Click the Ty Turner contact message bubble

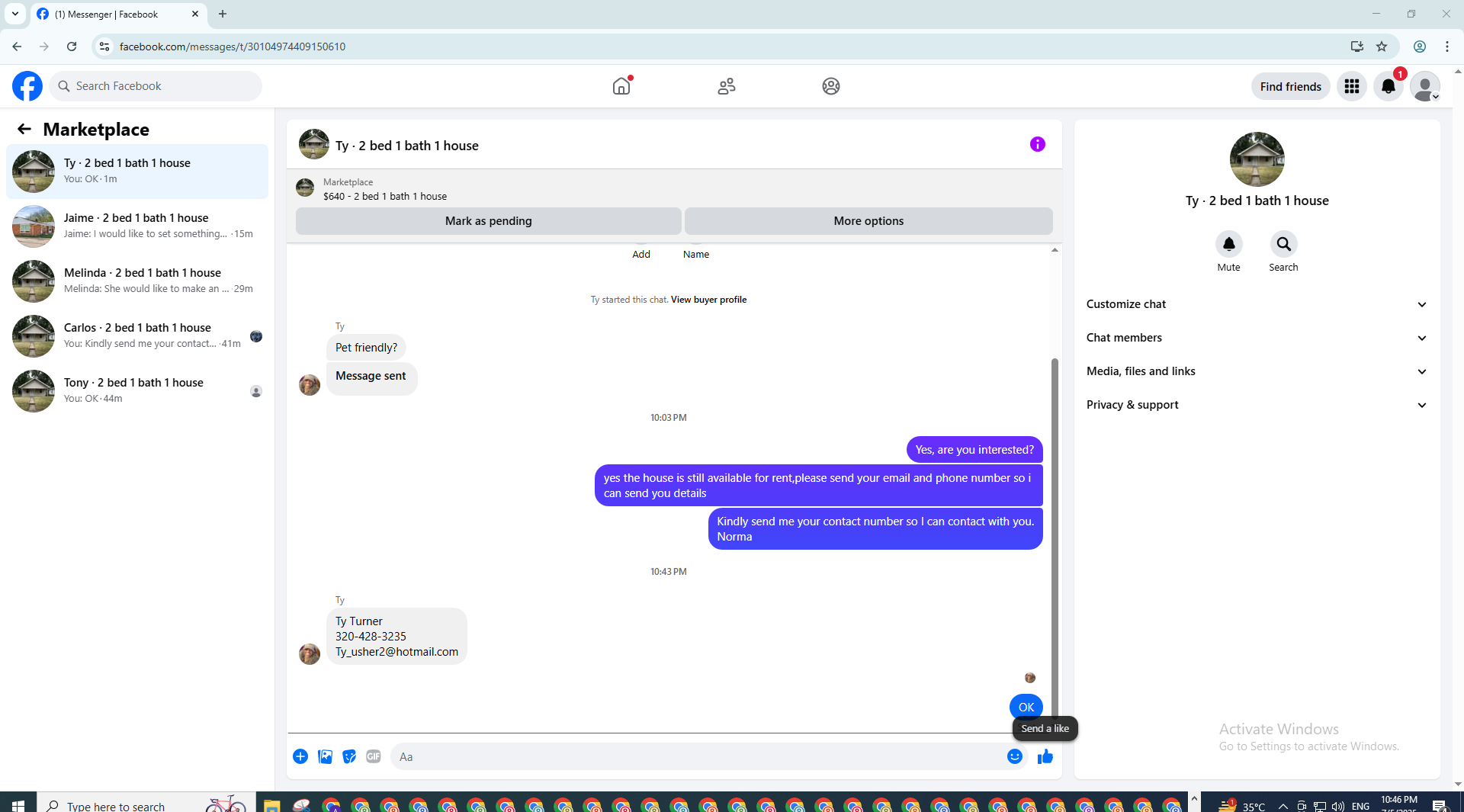pos(396,636)
